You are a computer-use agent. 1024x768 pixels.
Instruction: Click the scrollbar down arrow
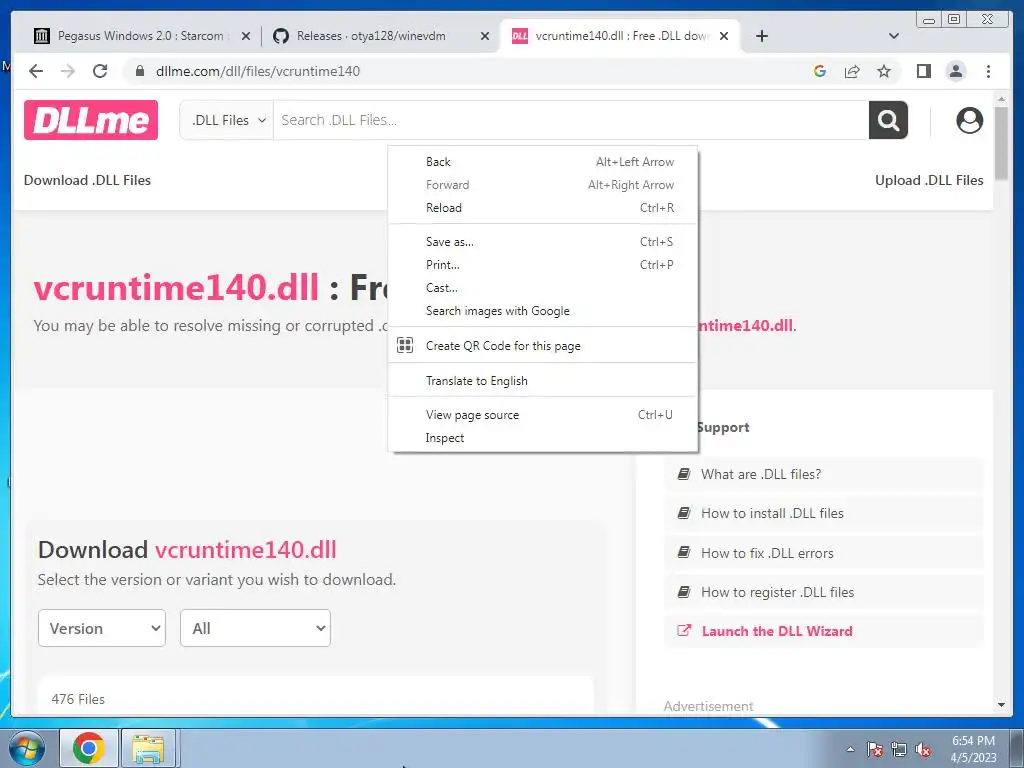(x=1001, y=705)
